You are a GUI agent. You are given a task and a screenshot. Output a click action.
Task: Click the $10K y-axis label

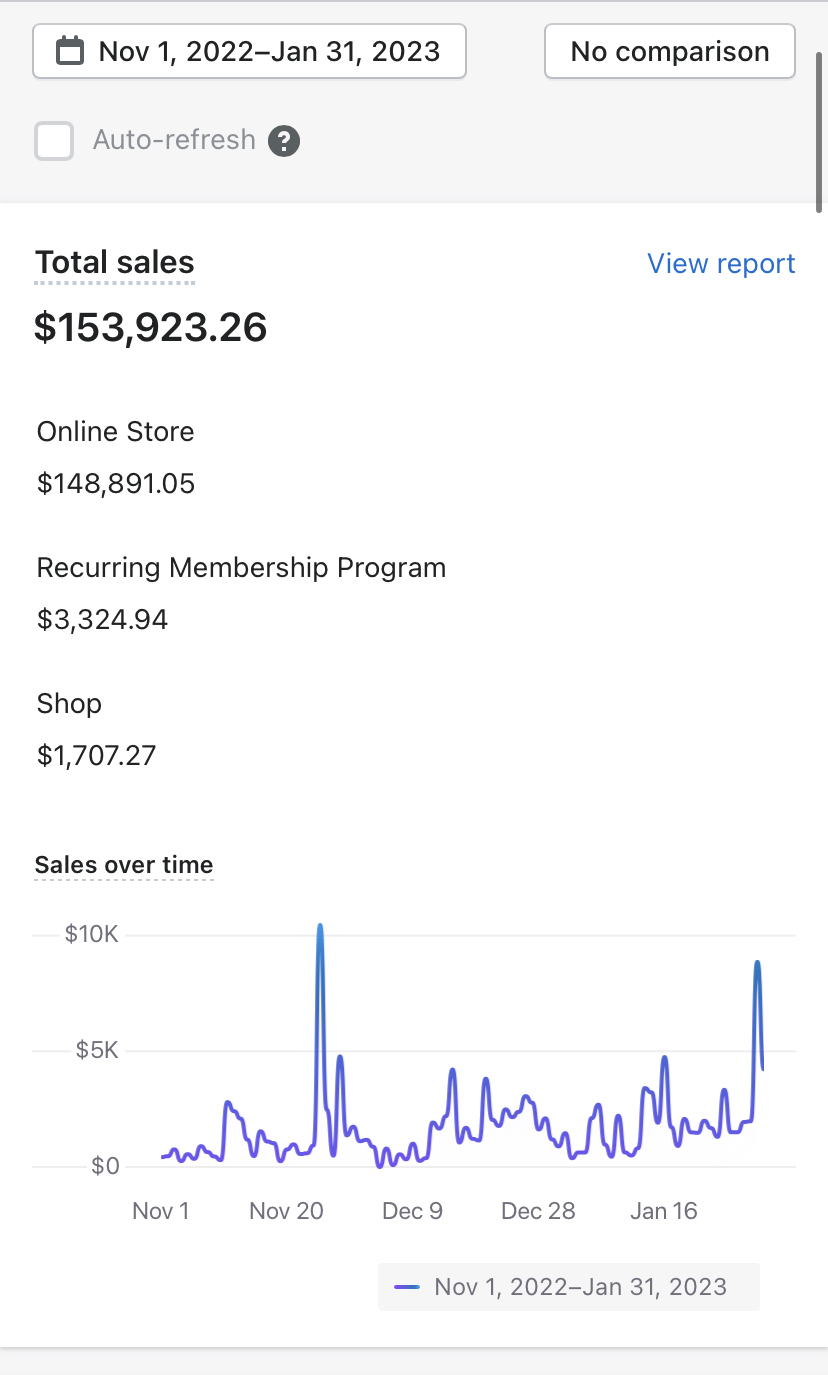(92, 935)
